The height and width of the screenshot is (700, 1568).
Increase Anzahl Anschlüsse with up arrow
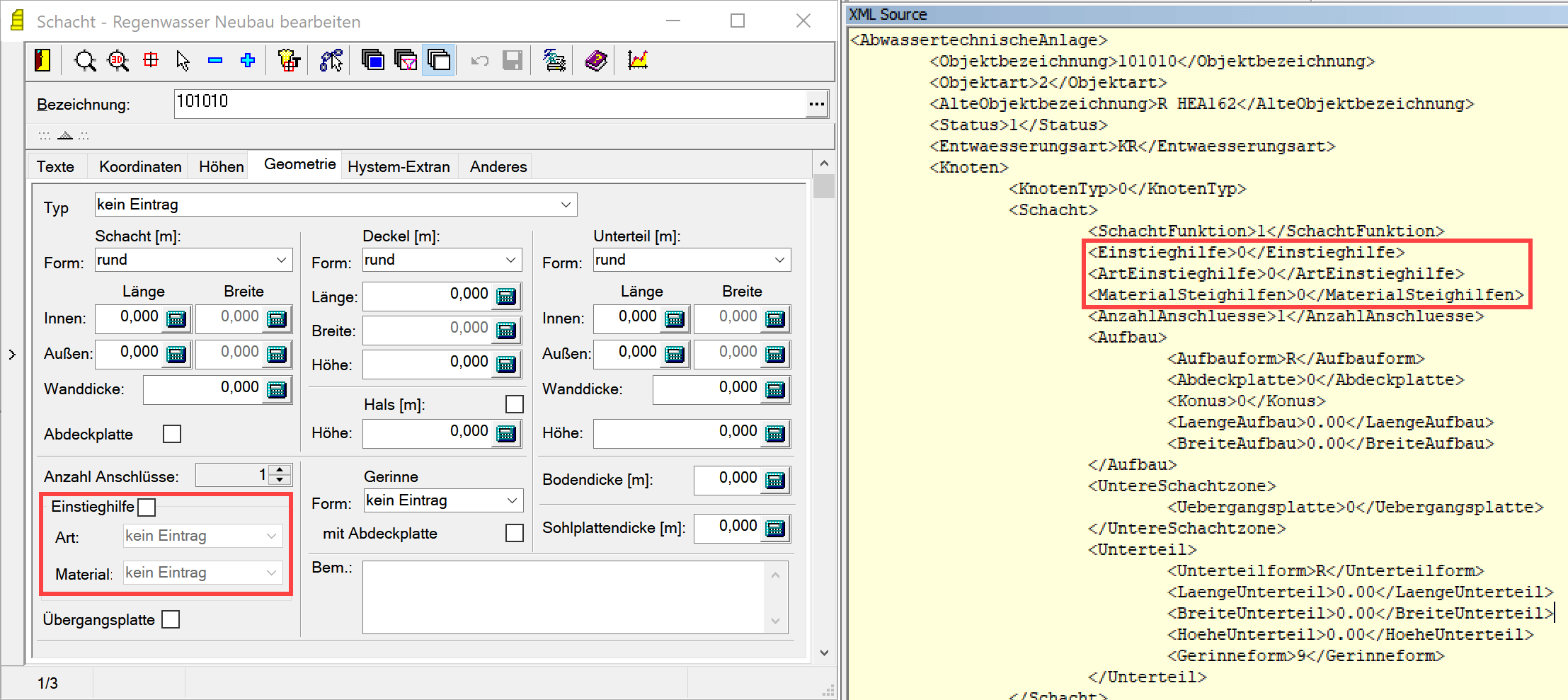pos(281,469)
